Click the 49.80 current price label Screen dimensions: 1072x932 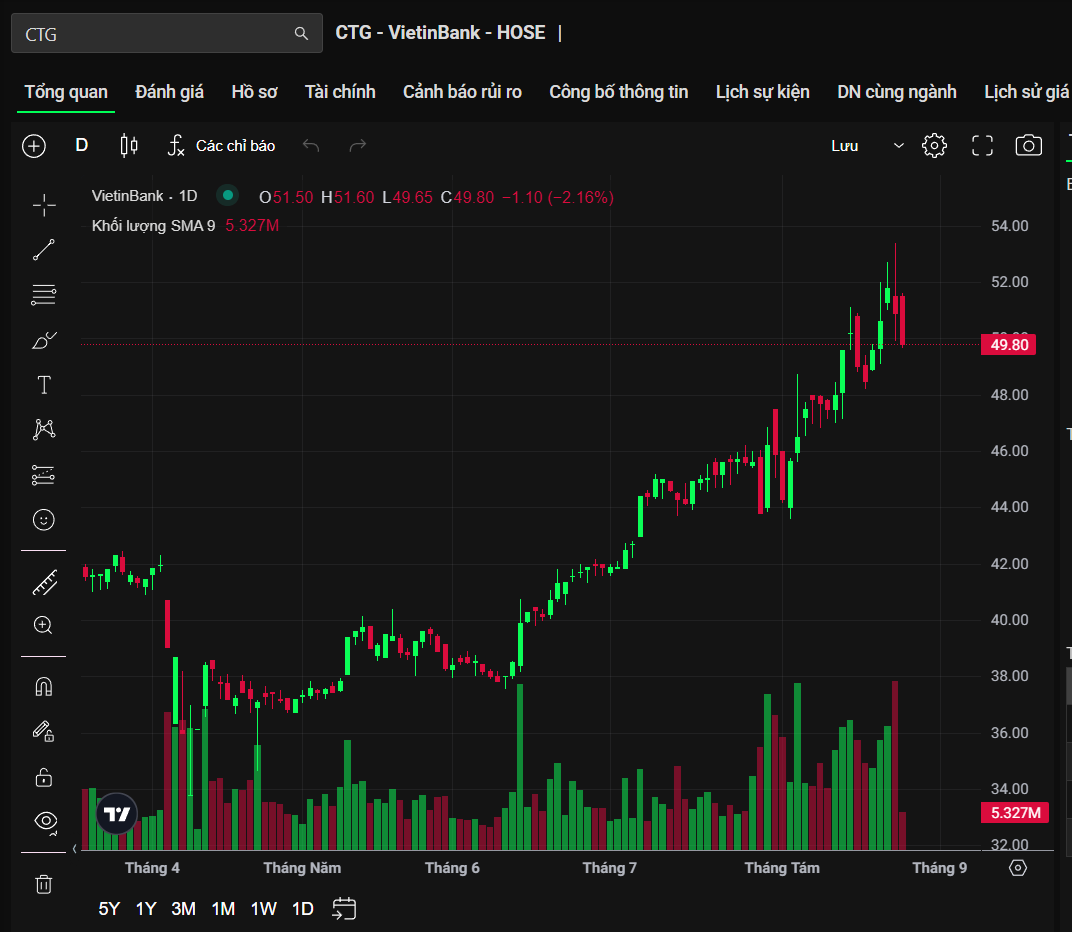coord(1008,345)
